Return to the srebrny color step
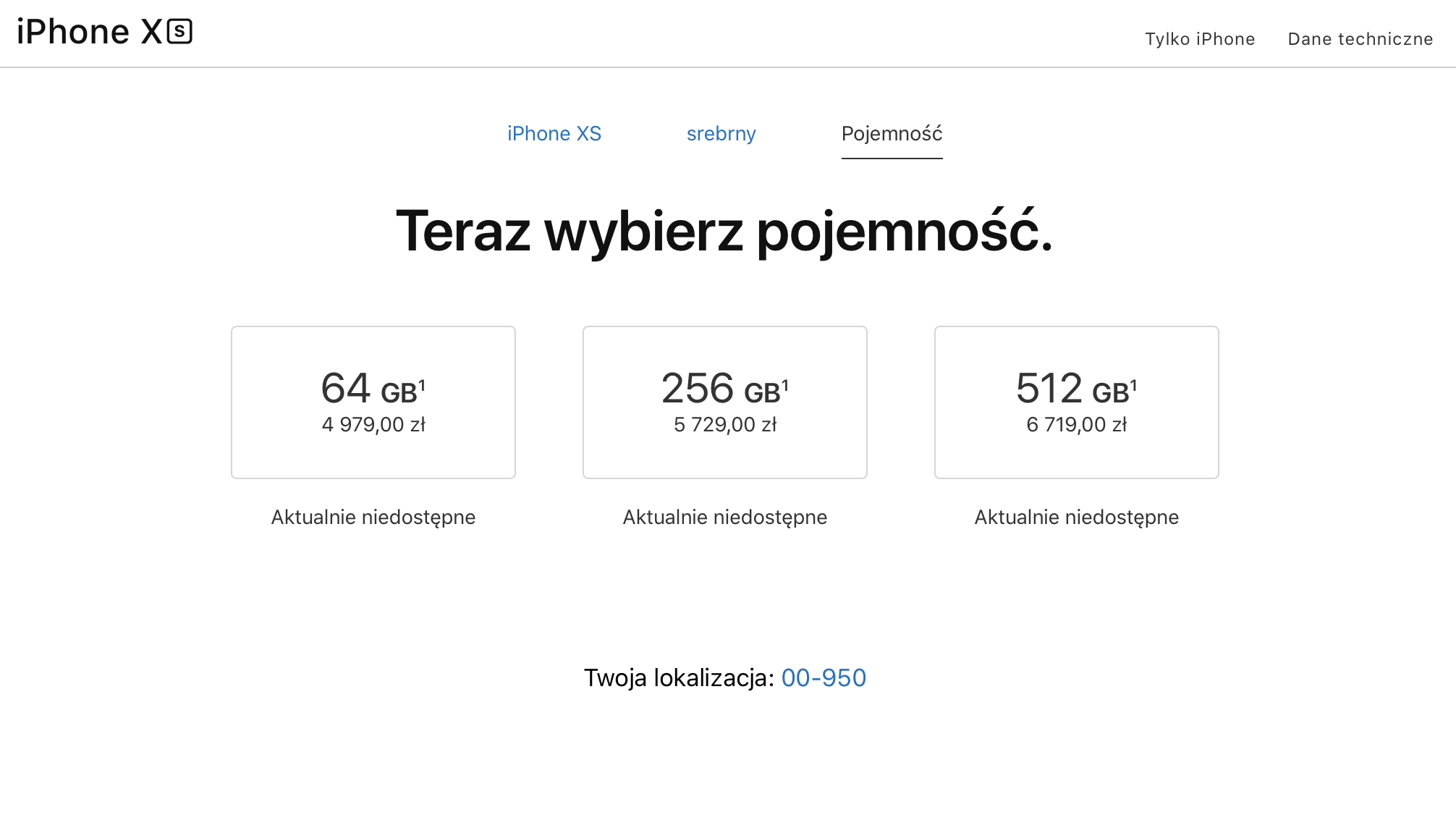The width and height of the screenshot is (1456, 815). coord(721,134)
